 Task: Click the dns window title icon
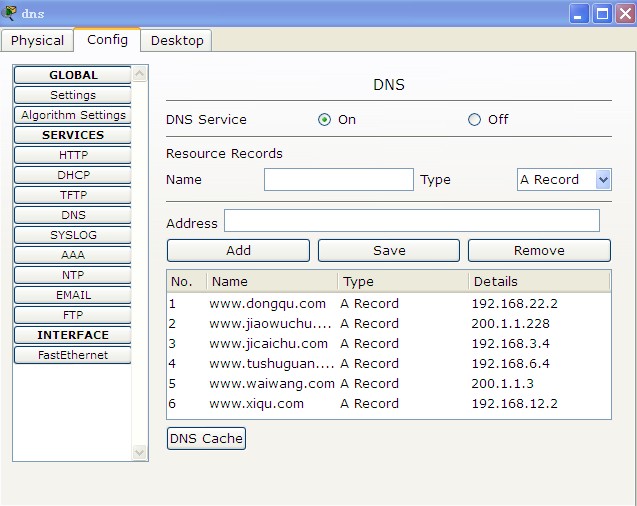click(10, 13)
